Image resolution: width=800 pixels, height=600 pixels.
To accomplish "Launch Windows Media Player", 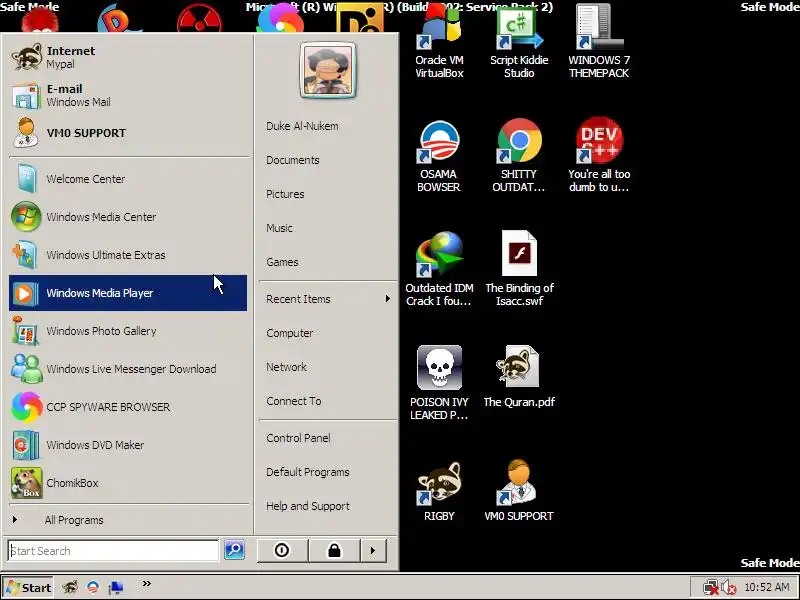I will pyautogui.click(x=128, y=293).
